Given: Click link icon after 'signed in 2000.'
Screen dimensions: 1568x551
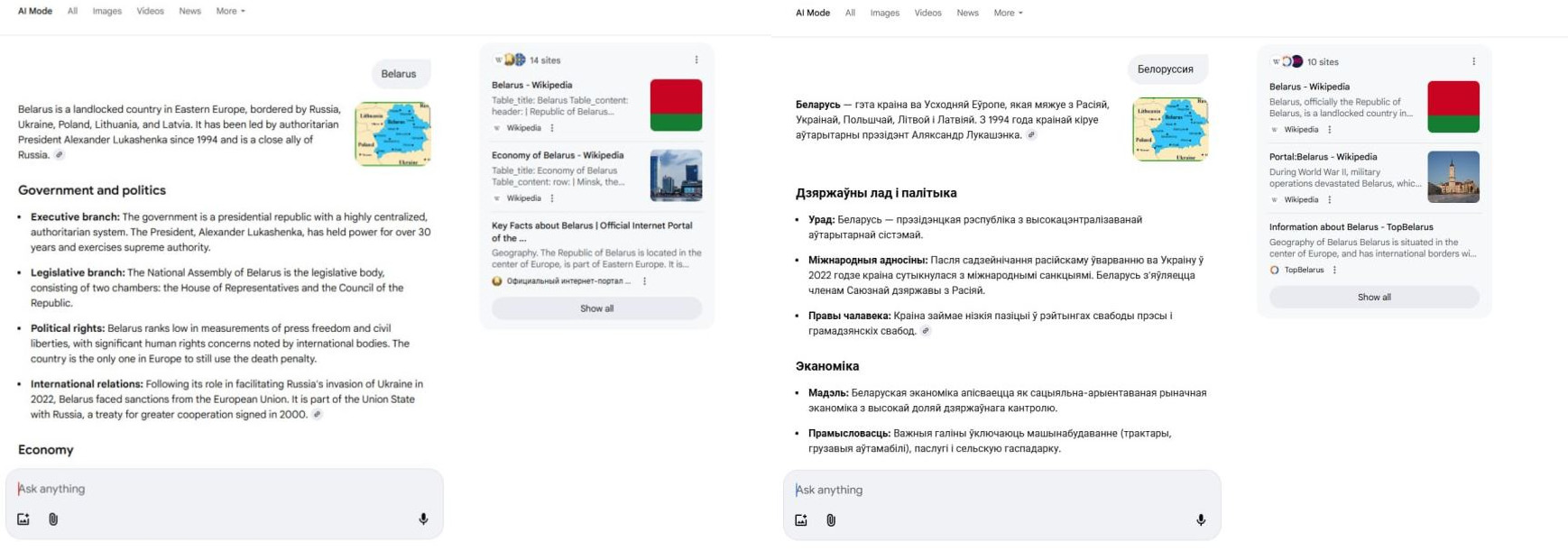Looking at the screenshot, I should [317, 415].
